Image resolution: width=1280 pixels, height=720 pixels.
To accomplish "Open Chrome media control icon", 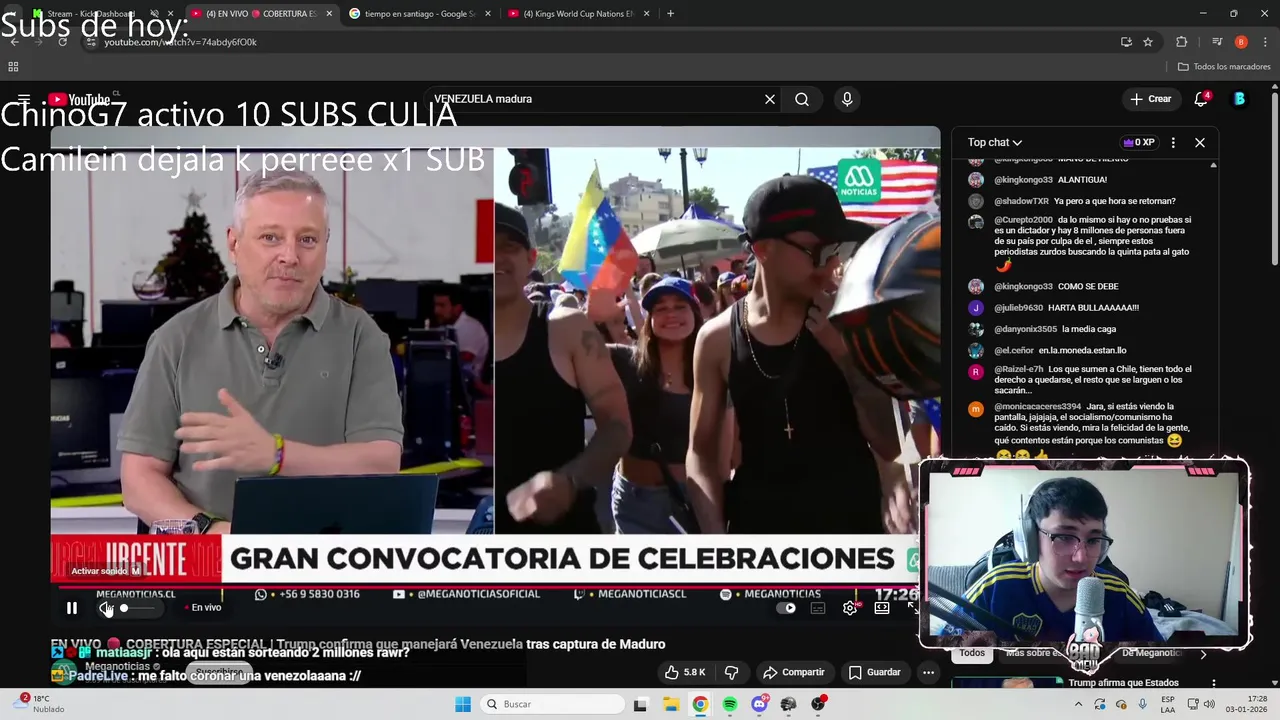I will (x=1217, y=42).
